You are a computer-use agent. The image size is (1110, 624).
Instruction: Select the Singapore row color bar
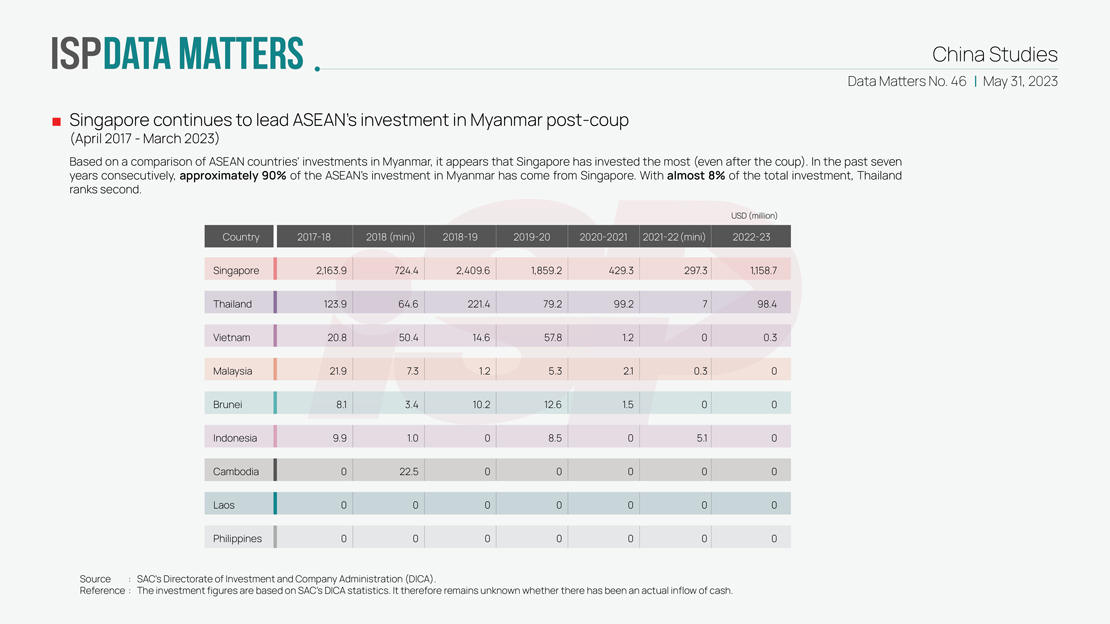(275, 270)
